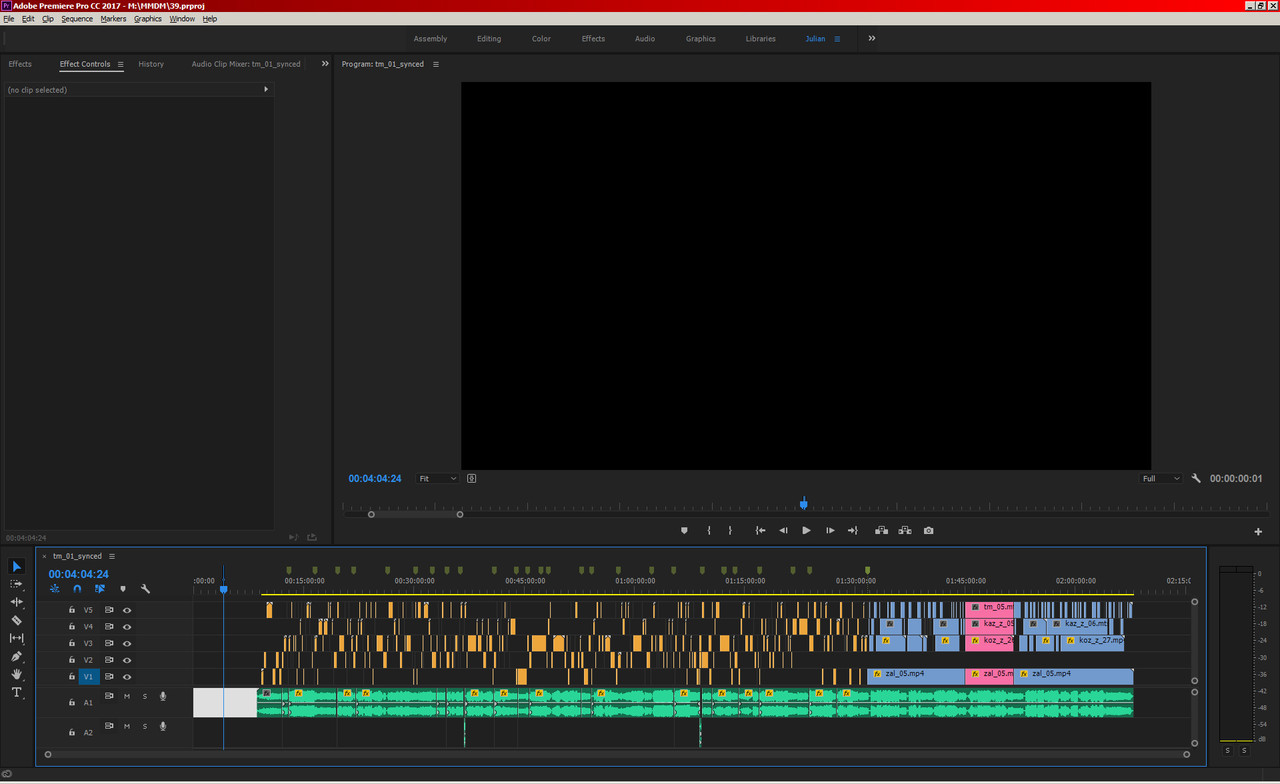This screenshot has height=784, width=1280.
Task: Export a frame with camera icon
Action: (929, 531)
